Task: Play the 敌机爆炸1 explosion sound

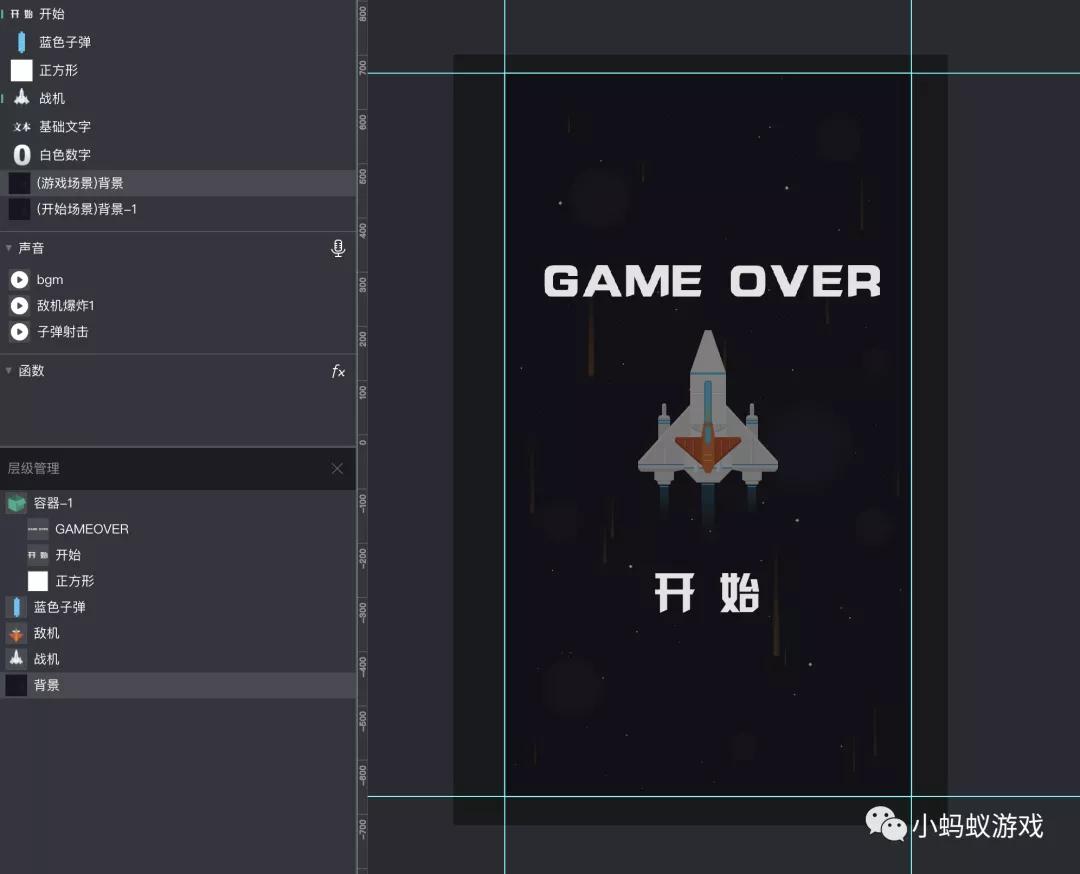Action: (18, 305)
